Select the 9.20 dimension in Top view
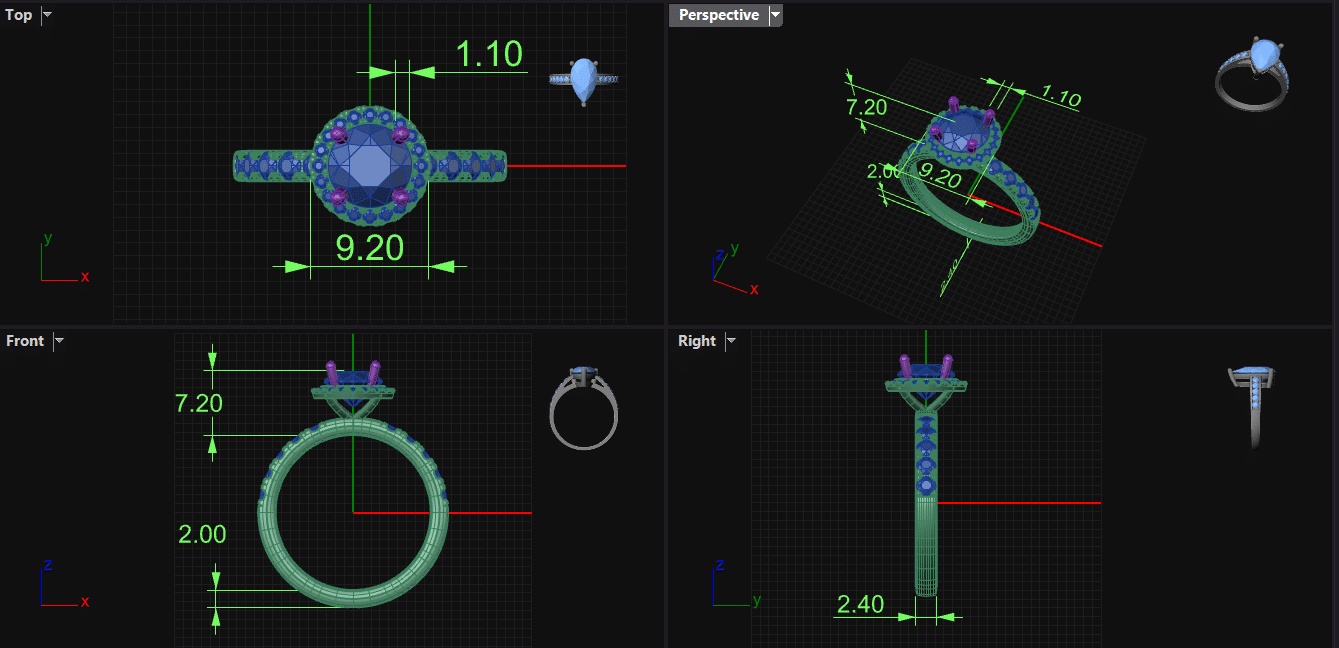This screenshot has width=1339, height=648. (369, 248)
